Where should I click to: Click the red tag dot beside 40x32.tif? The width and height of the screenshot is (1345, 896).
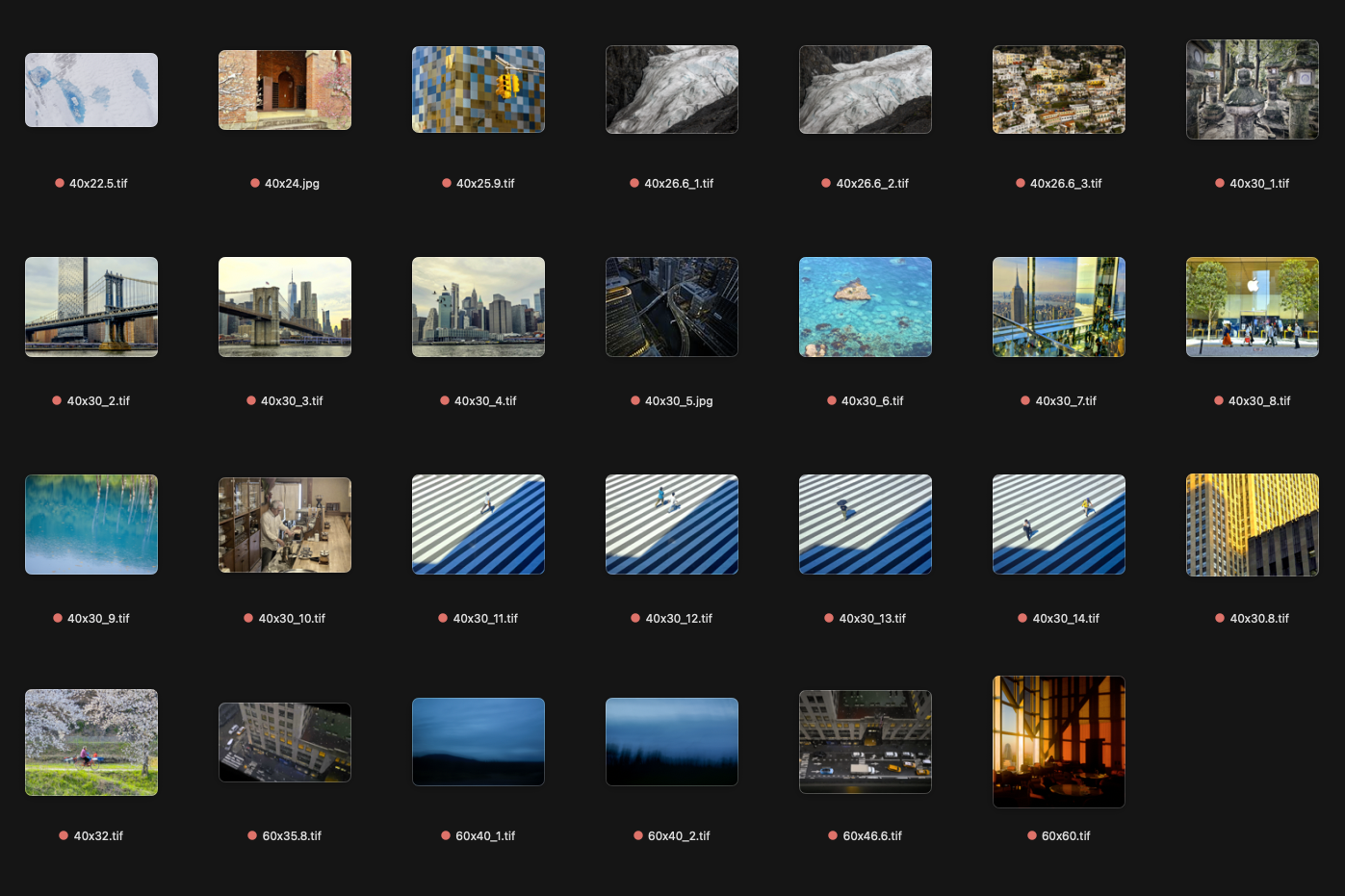(x=64, y=835)
